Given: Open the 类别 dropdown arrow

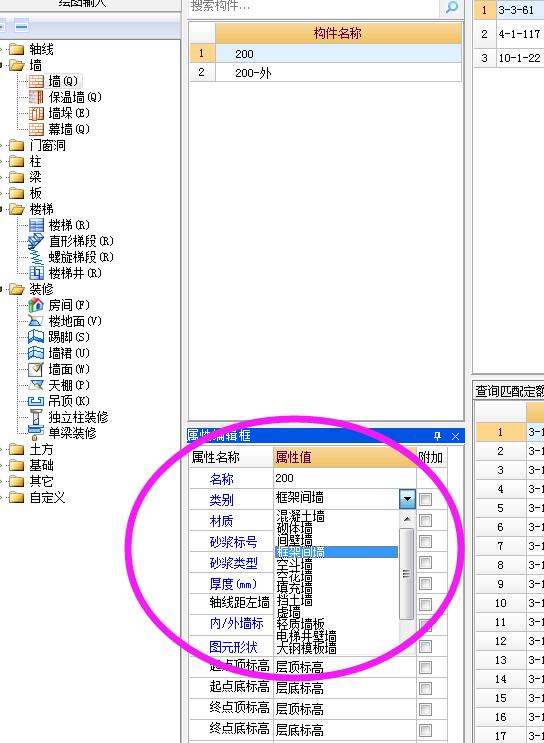Looking at the screenshot, I should (x=408, y=499).
